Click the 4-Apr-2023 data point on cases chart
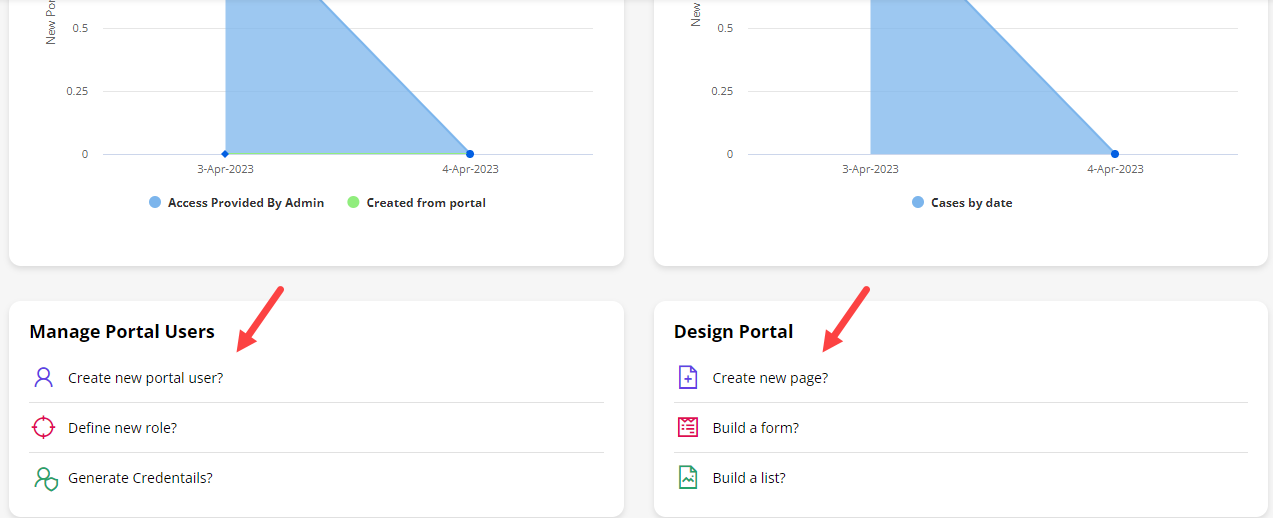 pyautogui.click(x=1115, y=154)
